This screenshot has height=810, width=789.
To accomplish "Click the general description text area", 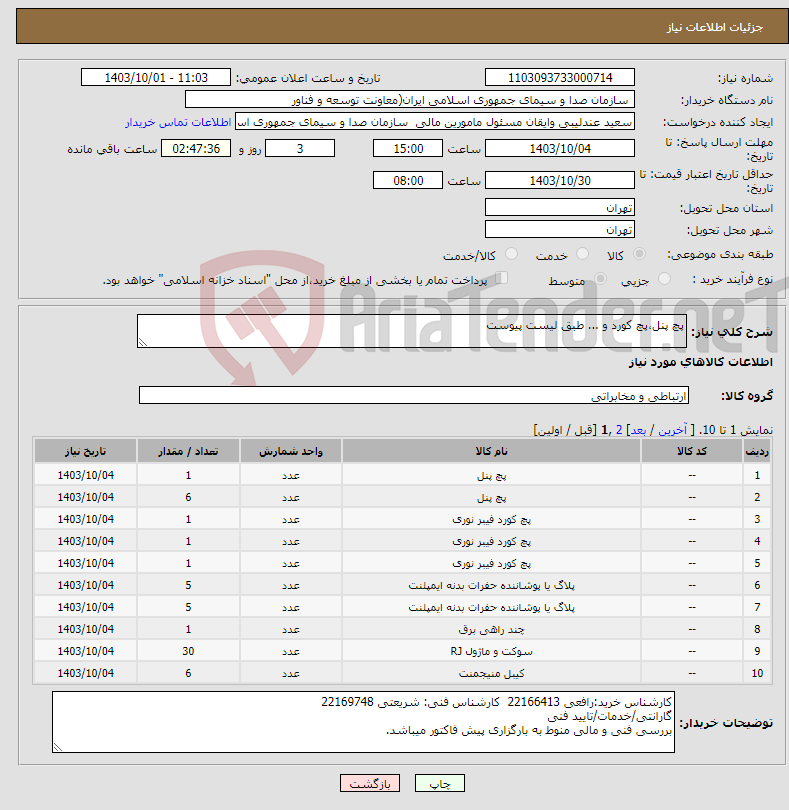I will pyautogui.click(x=412, y=331).
